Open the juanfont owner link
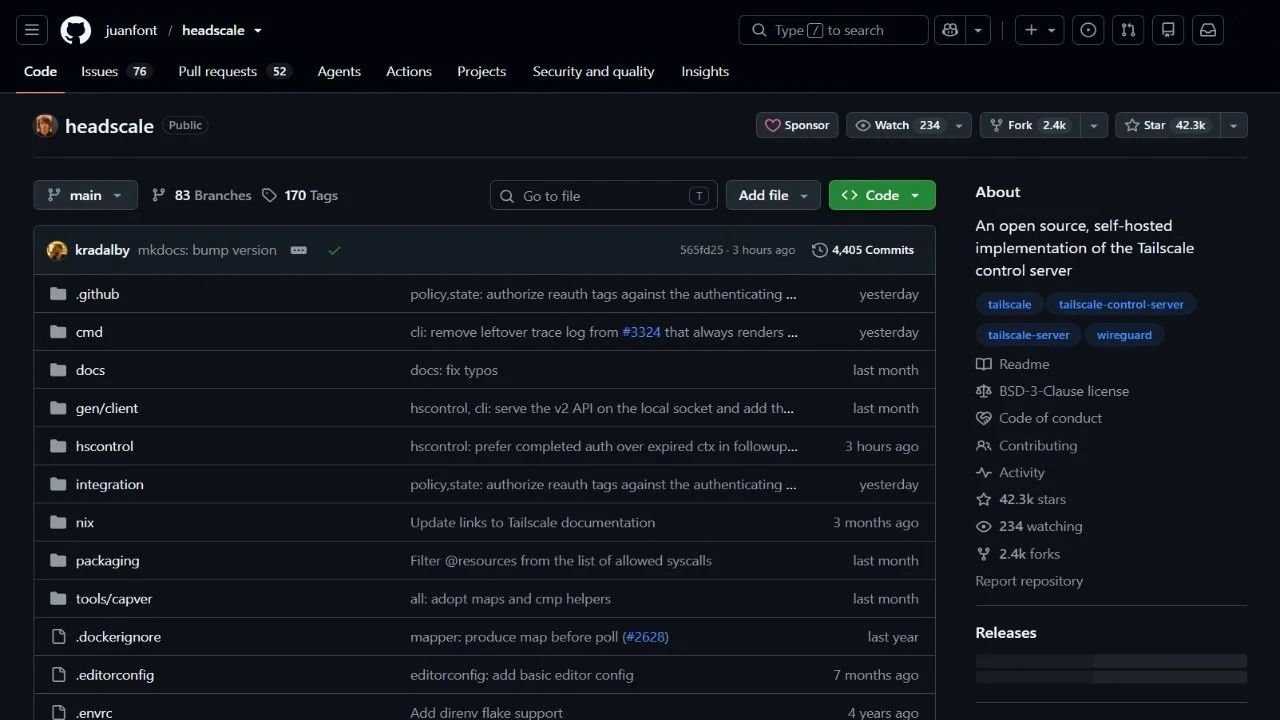 click(131, 30)
